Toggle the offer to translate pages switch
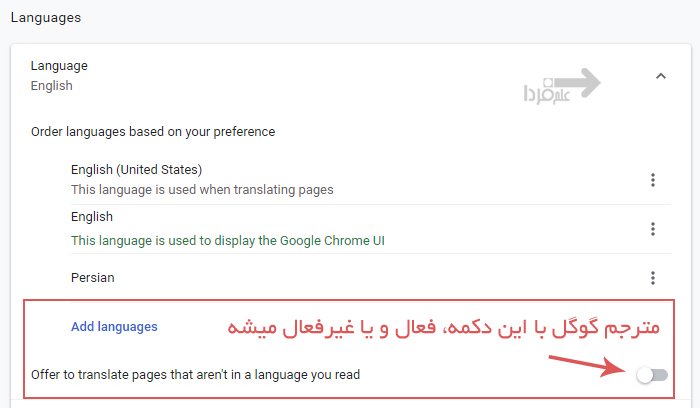This screenshot has width=700, height=408. tap(652, 375)
